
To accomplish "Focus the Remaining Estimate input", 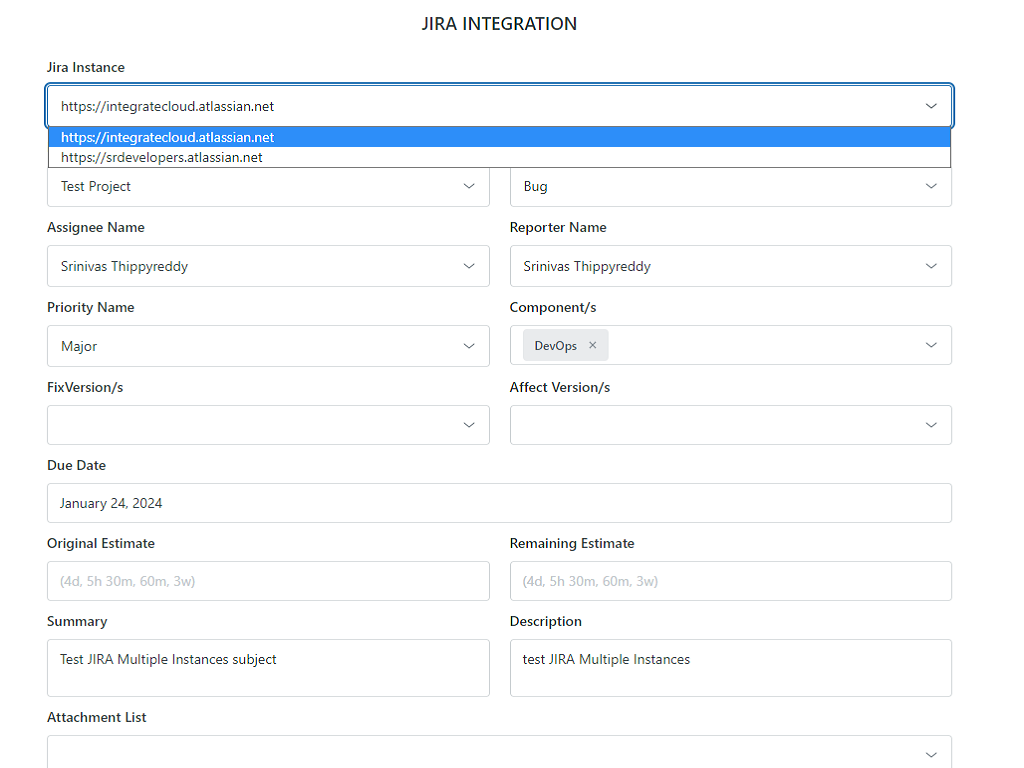I will 730,581.
